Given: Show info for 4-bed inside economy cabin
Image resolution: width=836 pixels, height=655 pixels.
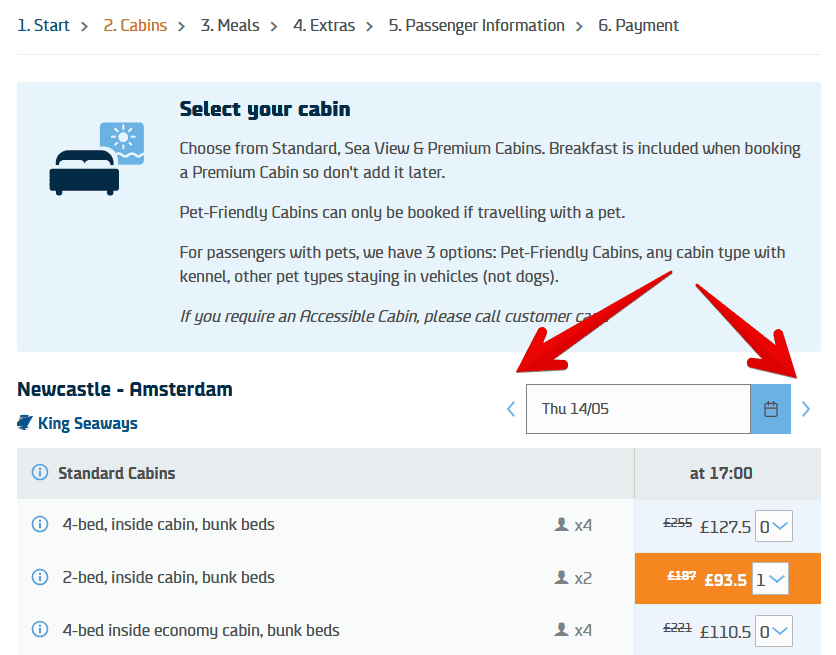Looking at the screenshot, I should click(40, 630).
